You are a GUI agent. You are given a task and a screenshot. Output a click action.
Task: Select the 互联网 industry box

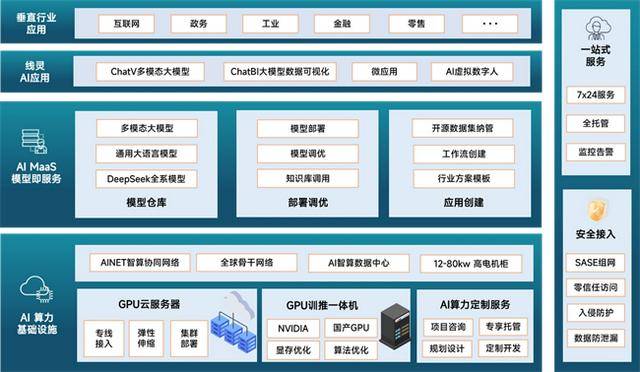tap(127, 24)
